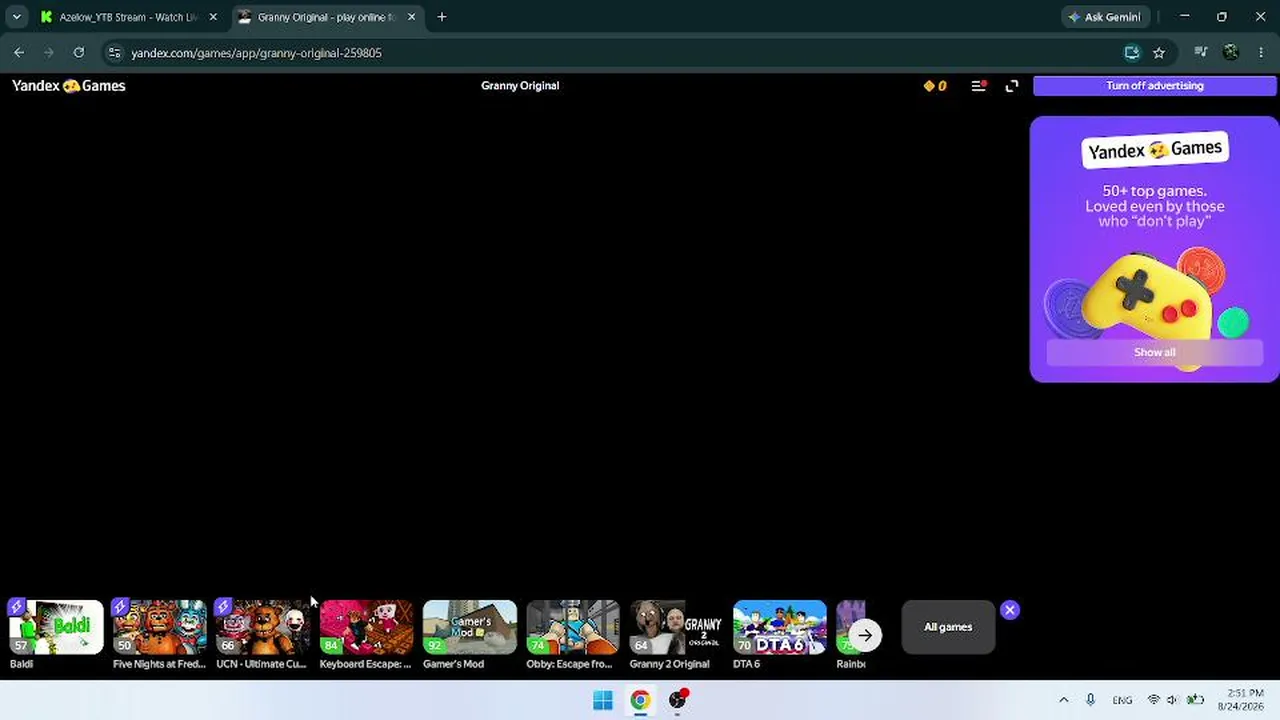
Task: Open the Yandex Games home logo
Action: (68, 86)
